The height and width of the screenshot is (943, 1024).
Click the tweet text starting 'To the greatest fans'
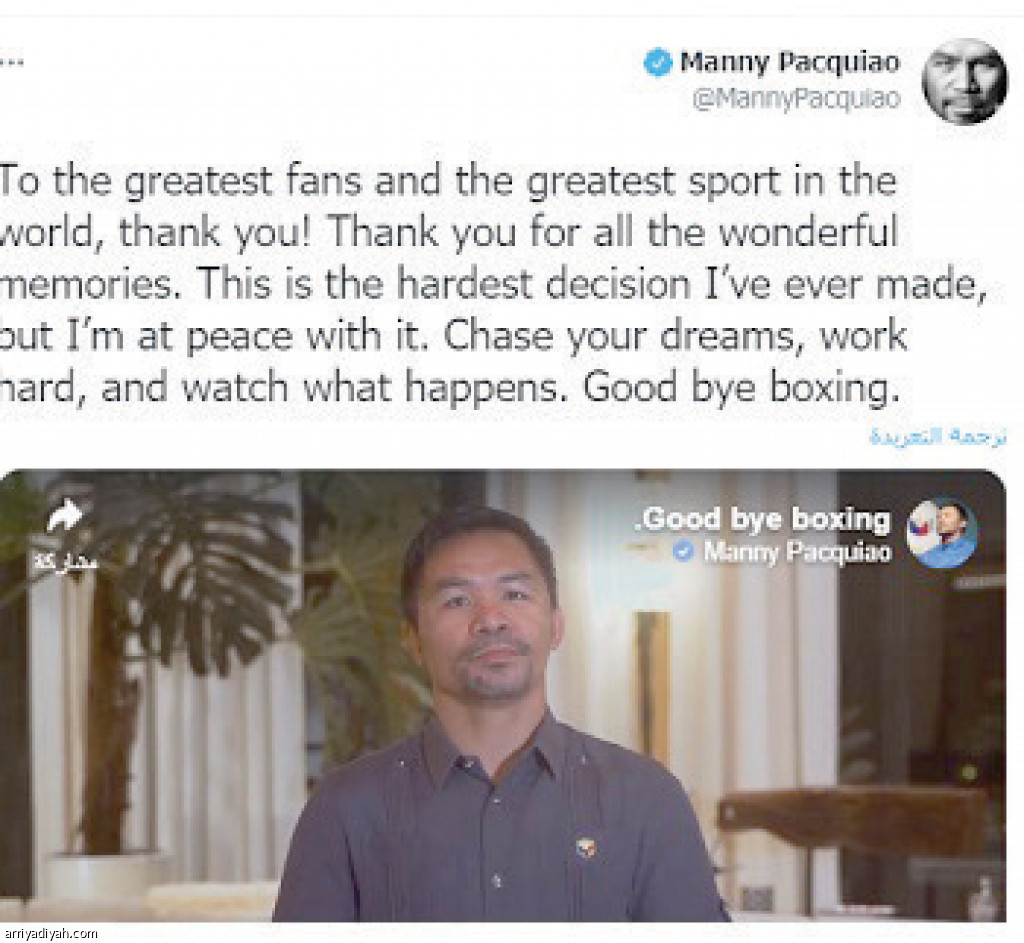493,284
